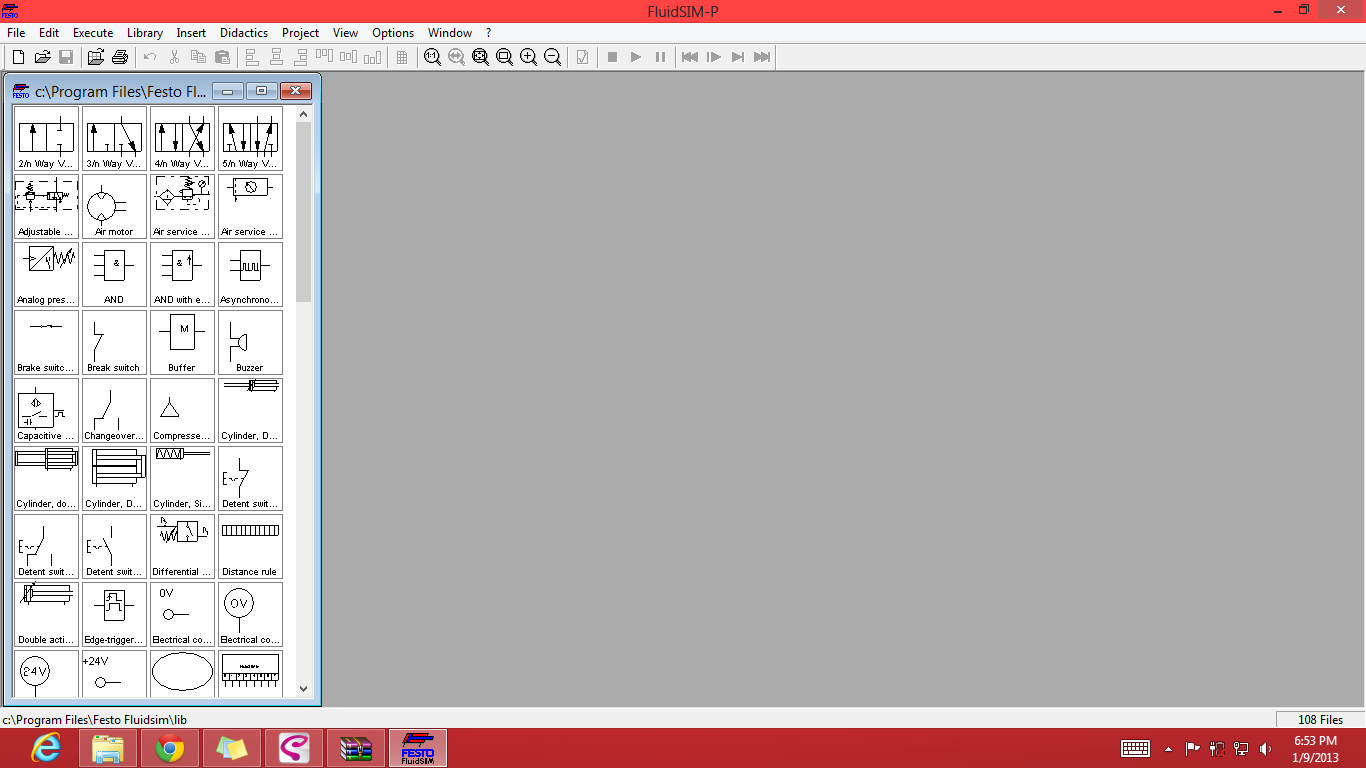Select the Brake switch component
The width and height of the screenshot is (1366, 768).
click(46, 343)
